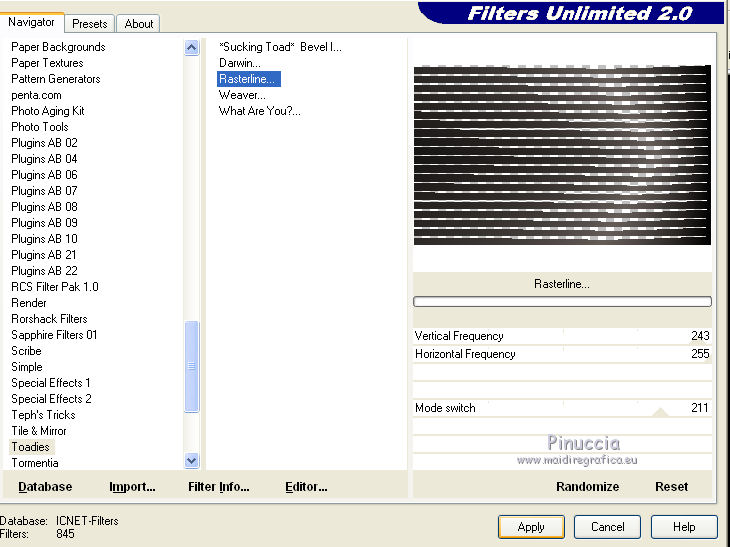This screenshot has height=547, width=730.
Task: Select Plugins AB 09 category
Action: (44, 223)
